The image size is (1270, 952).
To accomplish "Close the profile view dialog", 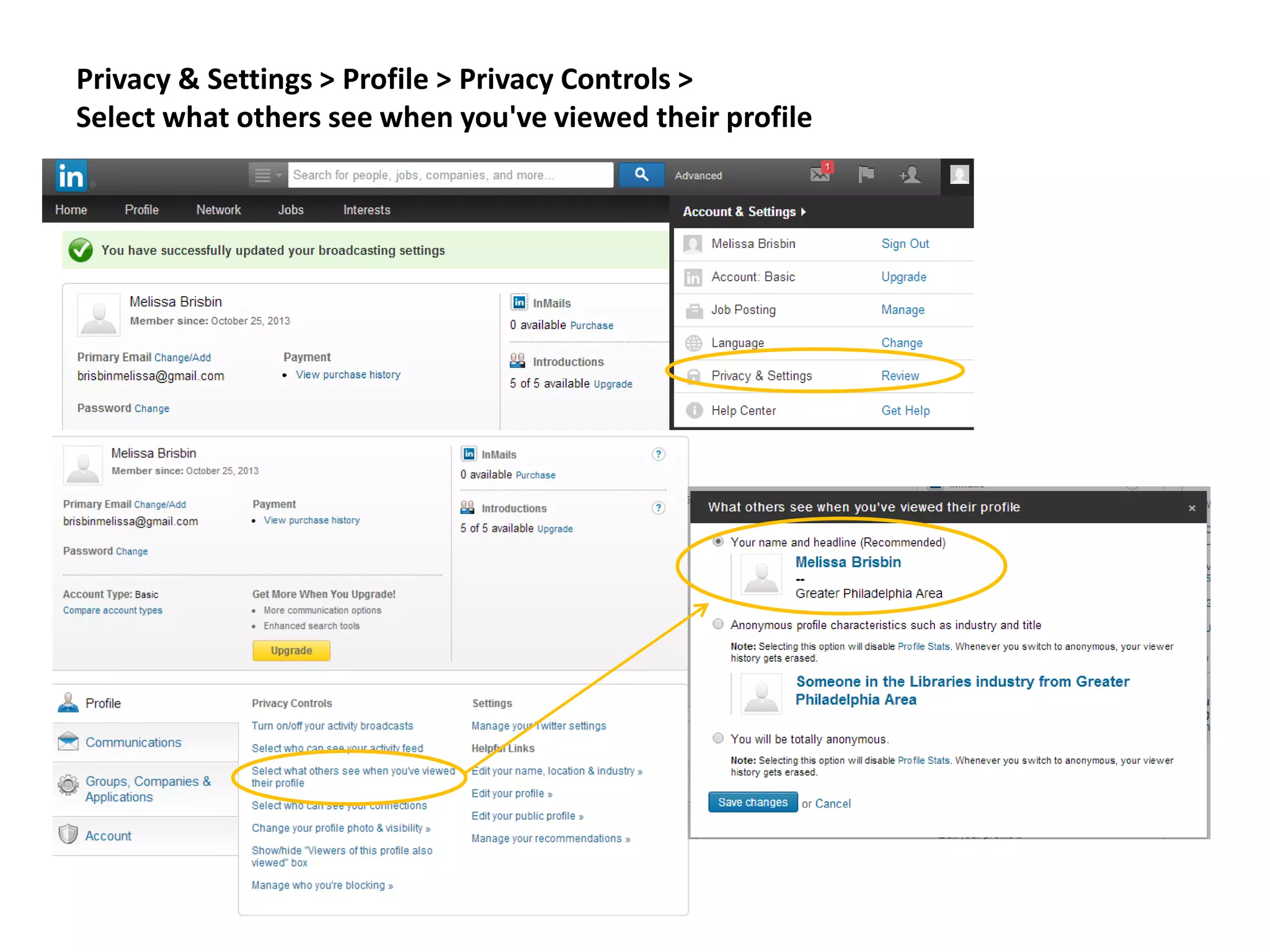I will [1191, 508].
